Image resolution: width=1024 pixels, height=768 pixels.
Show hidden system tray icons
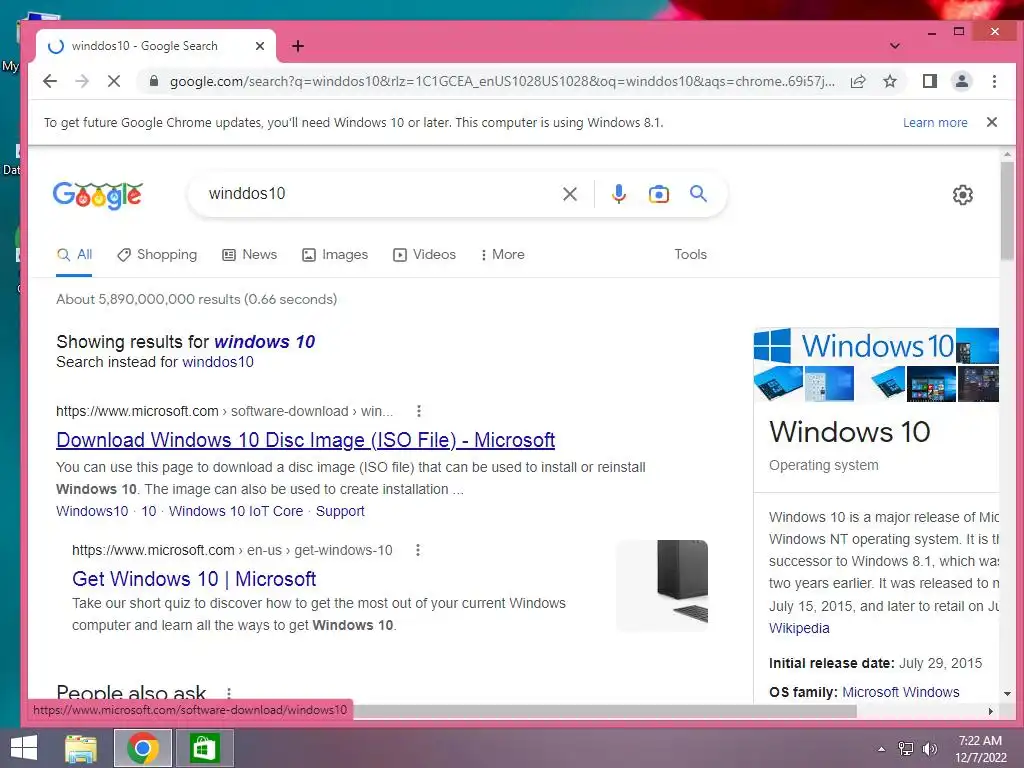(x=882, y=749)
